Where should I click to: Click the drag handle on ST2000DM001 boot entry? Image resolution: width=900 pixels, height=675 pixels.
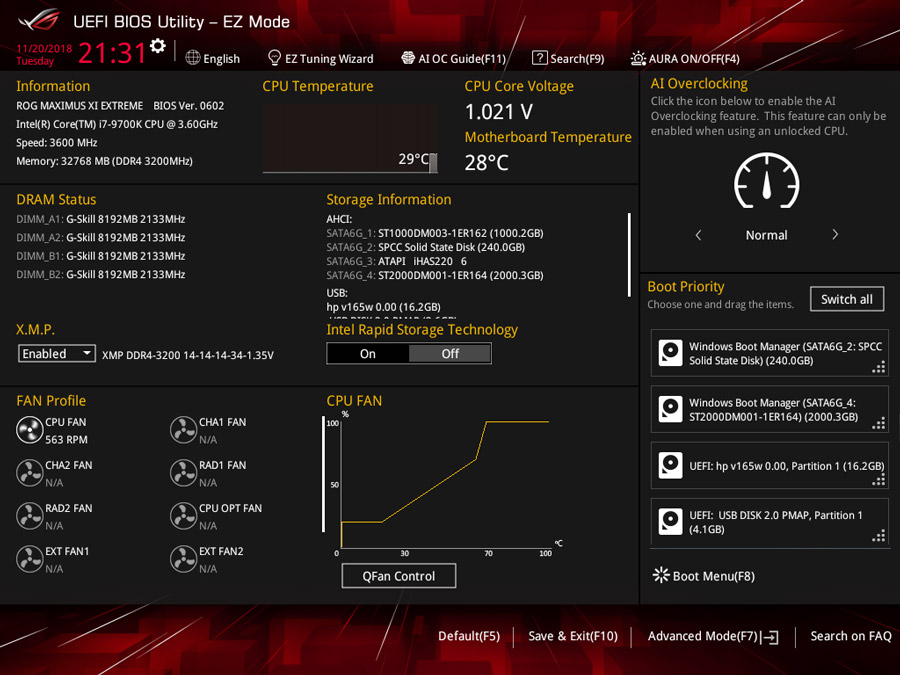pyautogui.click(x=878, y=424)
